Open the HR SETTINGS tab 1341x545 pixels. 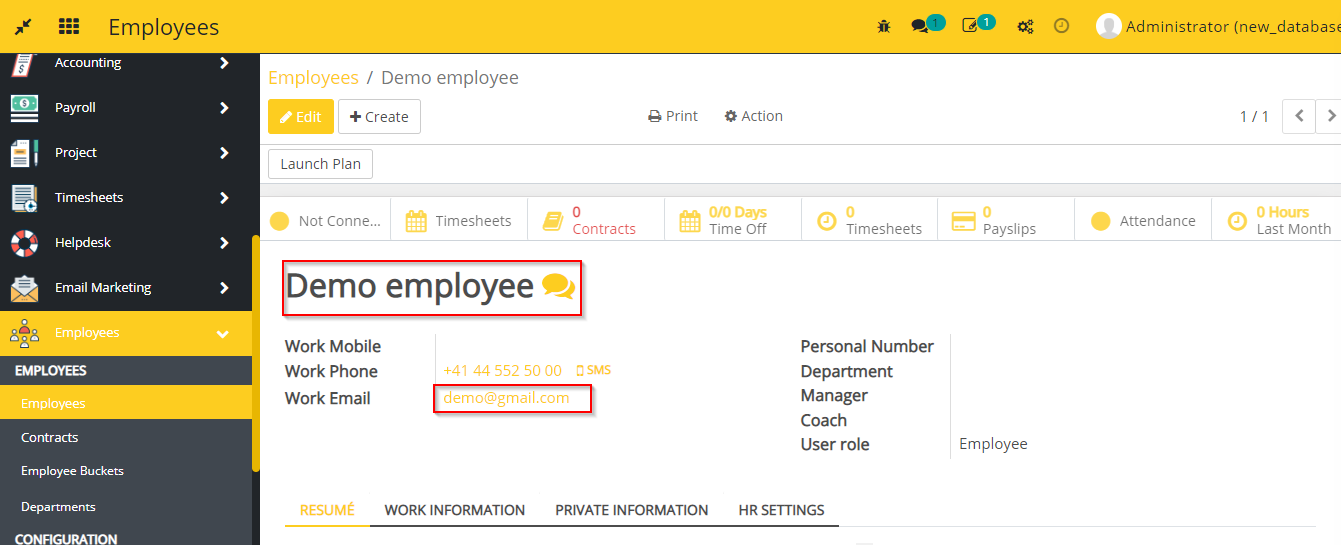coord(782,510)
